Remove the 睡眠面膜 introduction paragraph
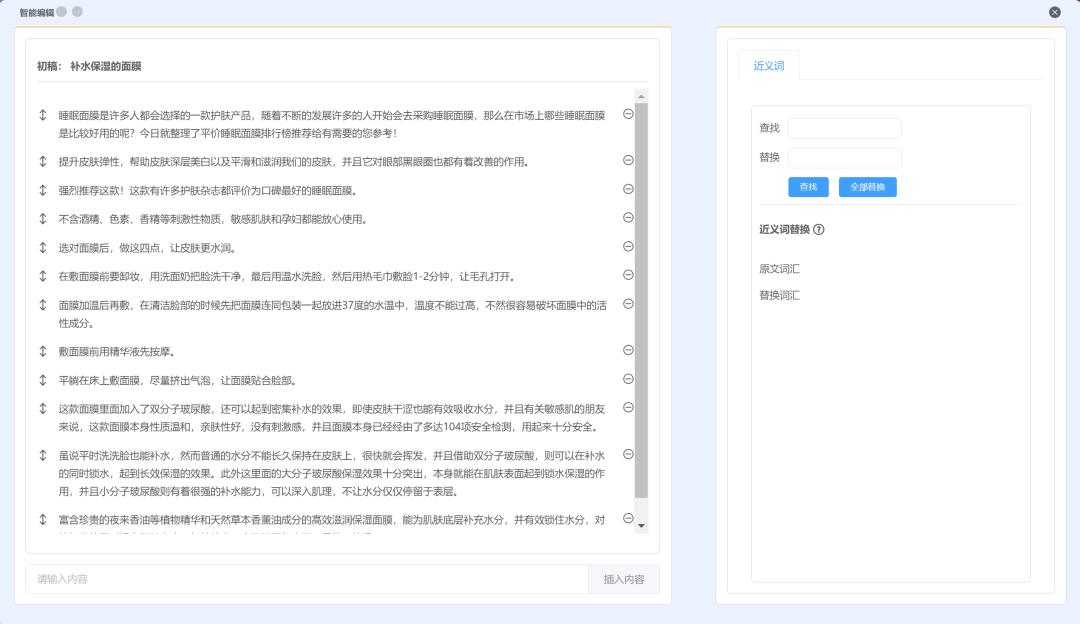 click(628, 115)
